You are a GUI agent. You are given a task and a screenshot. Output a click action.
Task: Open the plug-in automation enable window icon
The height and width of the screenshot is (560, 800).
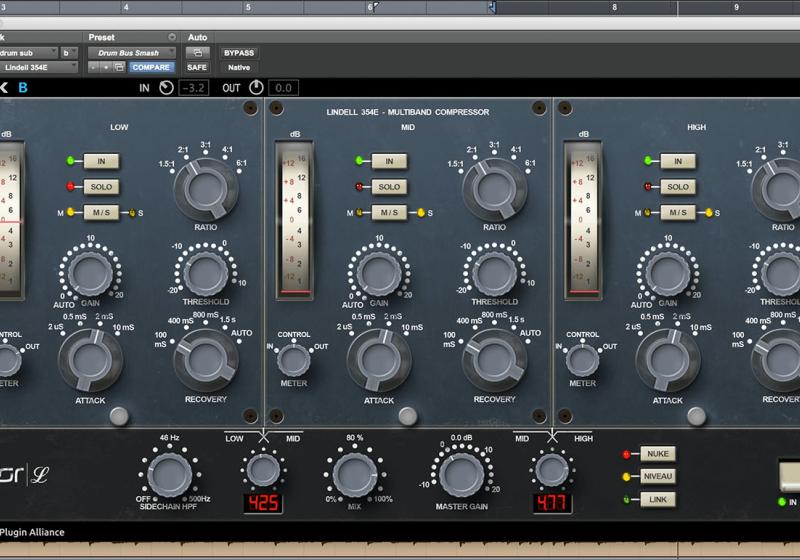coord(197,53)
